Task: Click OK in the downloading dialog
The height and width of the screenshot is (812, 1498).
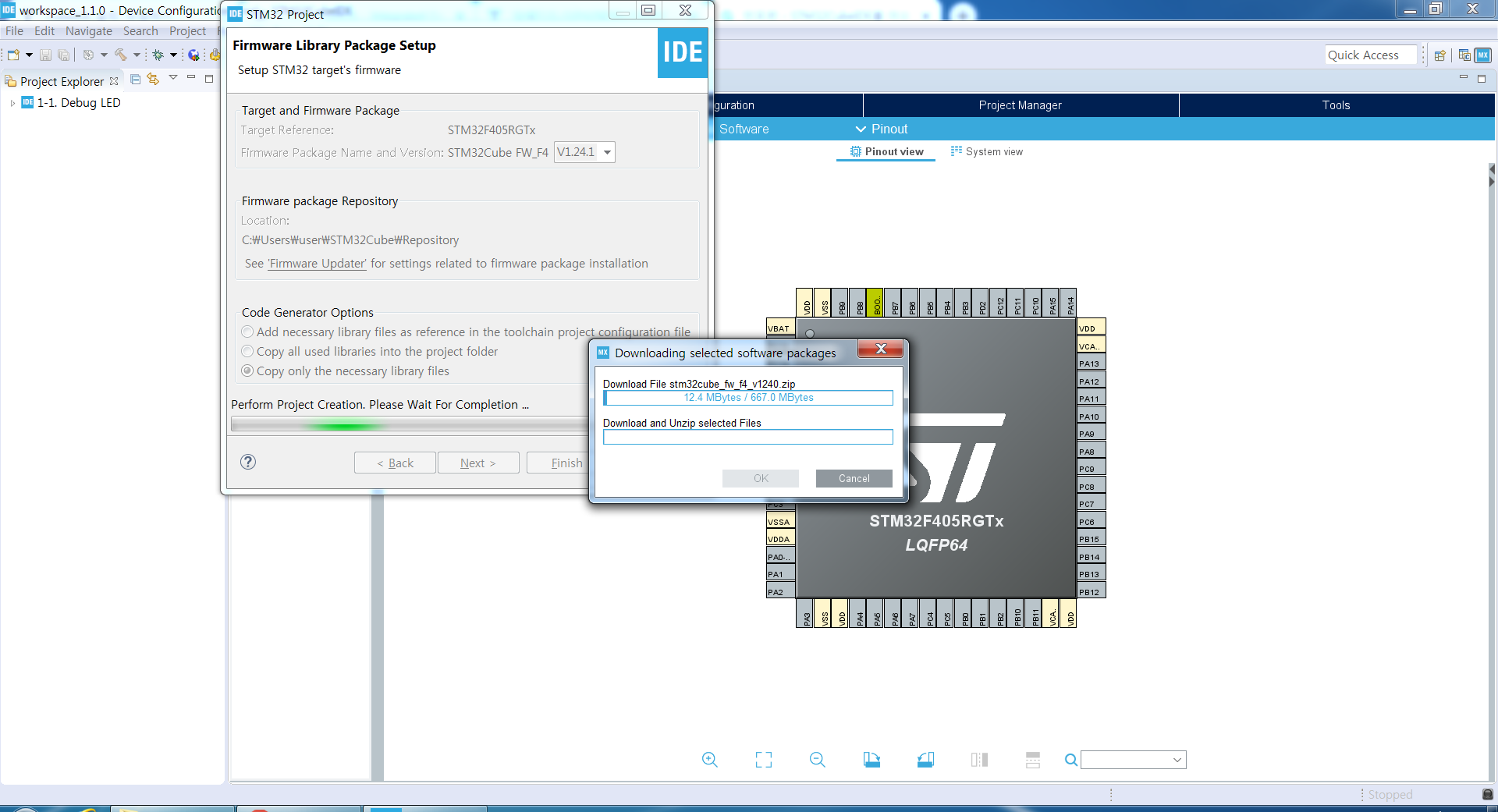Action: click(761, 478)
